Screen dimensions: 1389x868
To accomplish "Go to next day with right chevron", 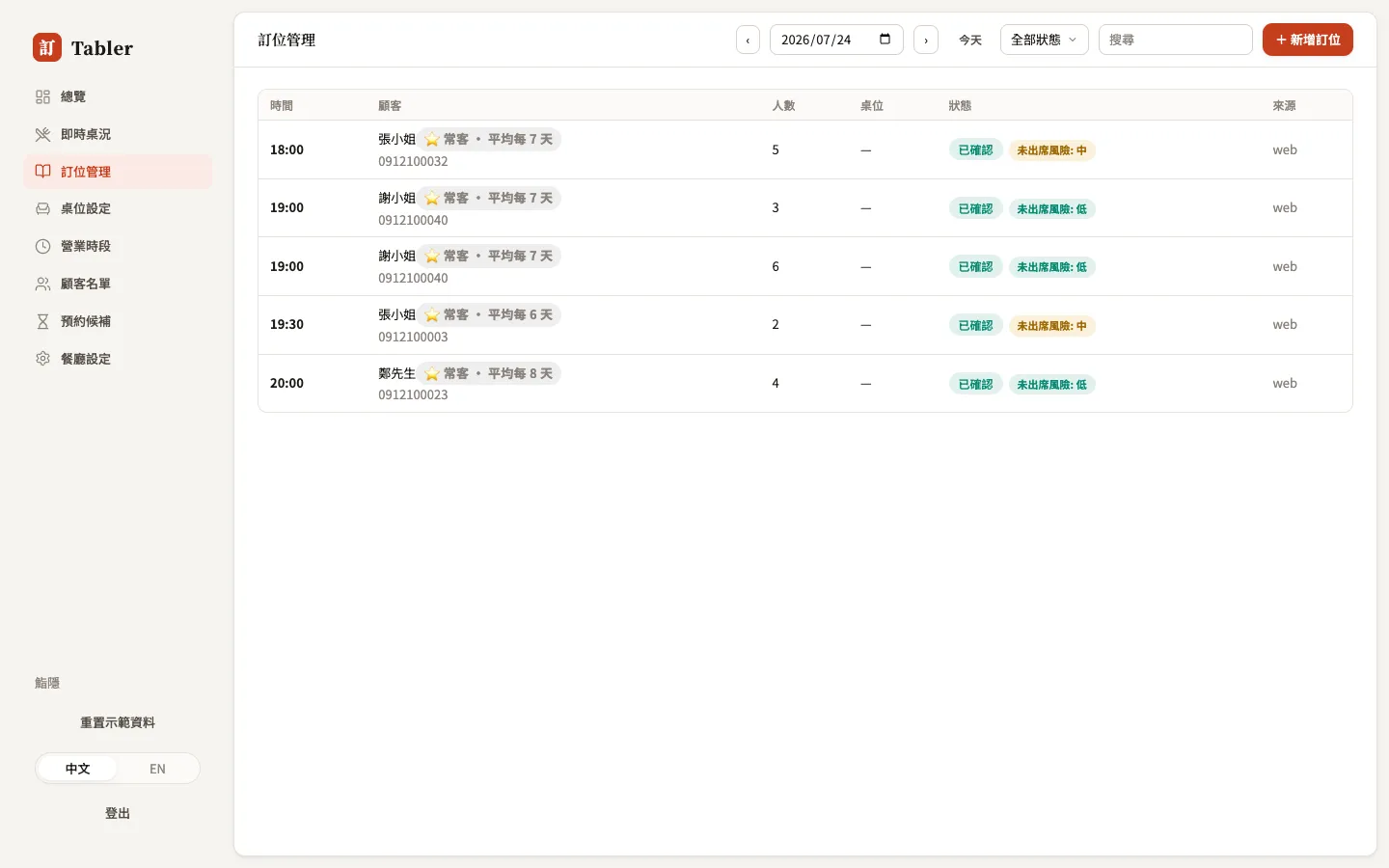I will 926,40.
